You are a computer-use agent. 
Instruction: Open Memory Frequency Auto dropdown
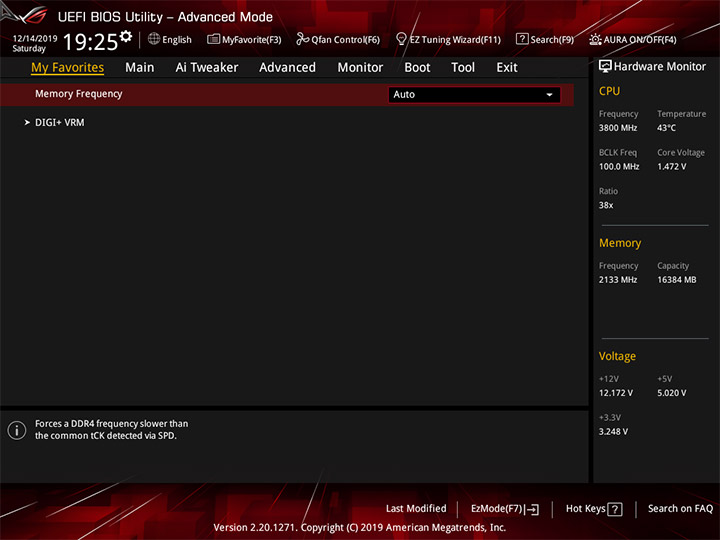pos(474,95)
